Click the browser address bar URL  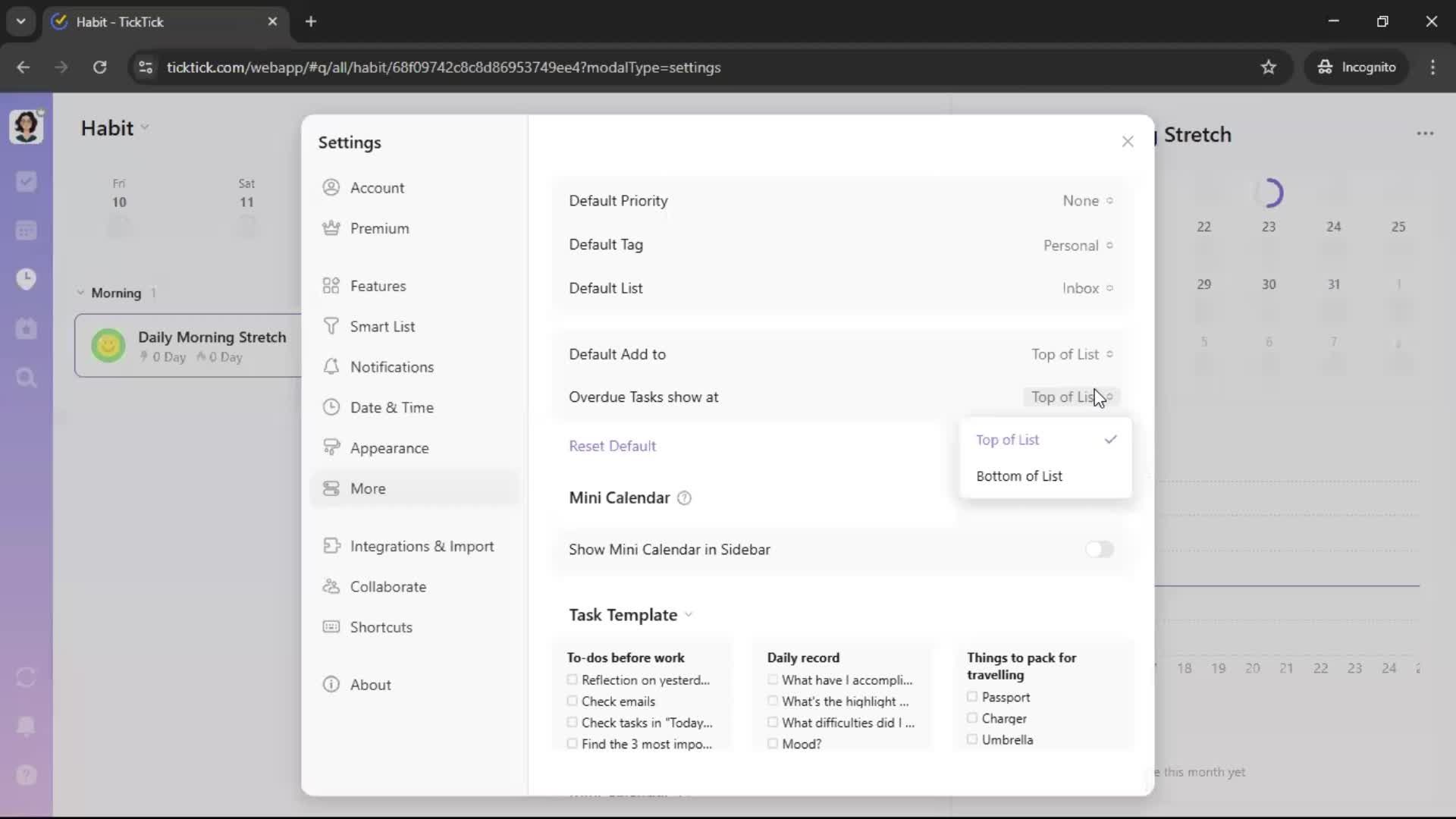click(x=444, y=67)
